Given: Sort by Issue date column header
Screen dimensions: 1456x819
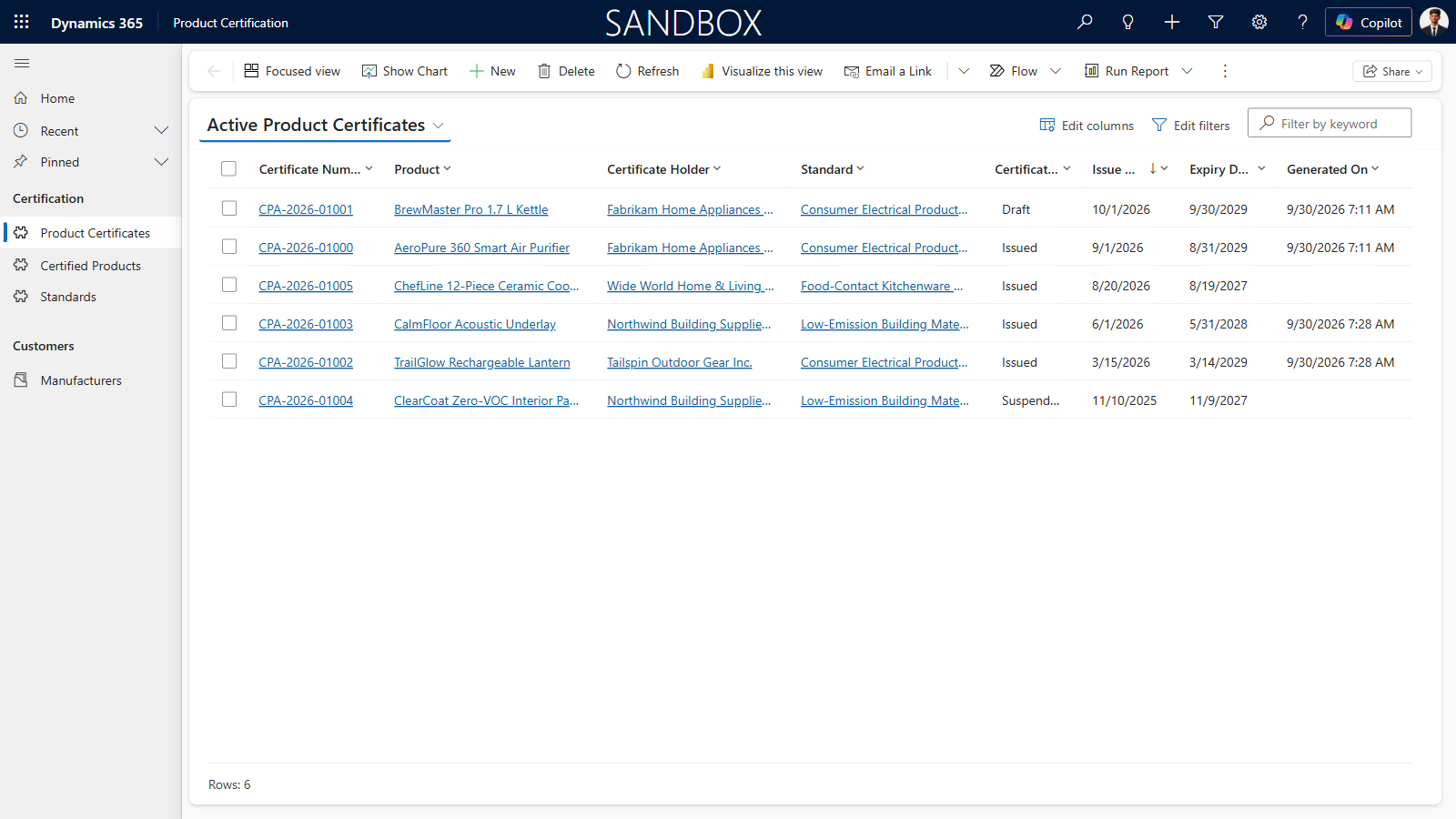Looking at the screenshot, I should [1129, 169].
